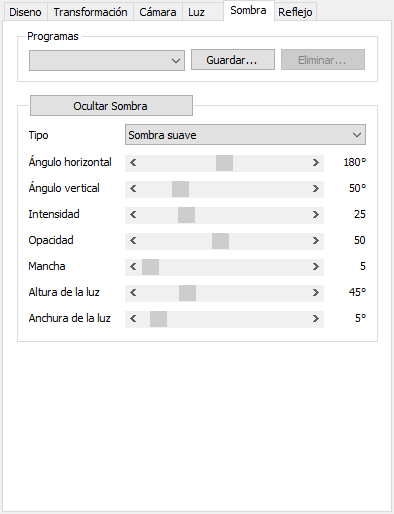Click the Intensidad slider thumb
The height and width of the screenshot is (514, 394).
pos(186,215)
